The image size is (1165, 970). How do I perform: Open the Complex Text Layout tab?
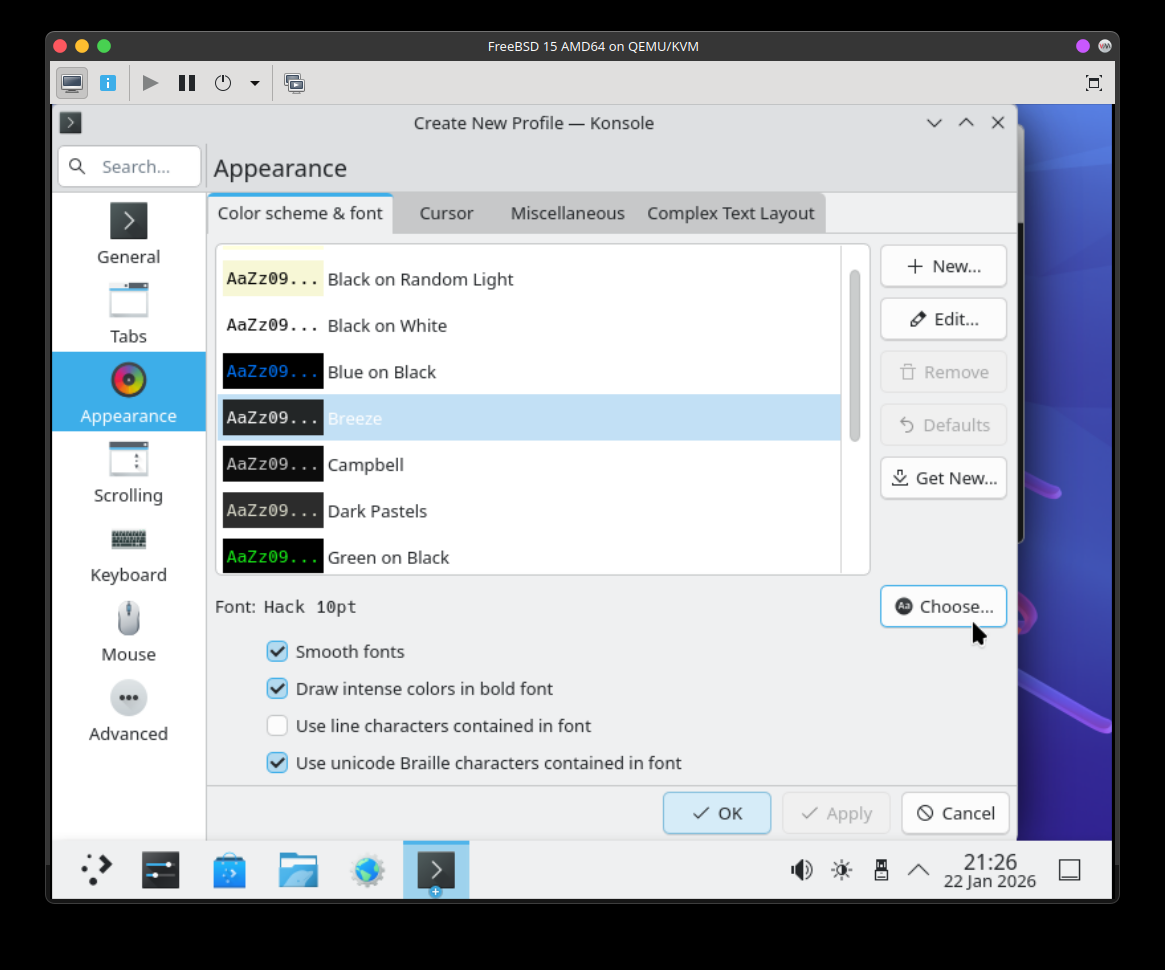tap(730, 213)
